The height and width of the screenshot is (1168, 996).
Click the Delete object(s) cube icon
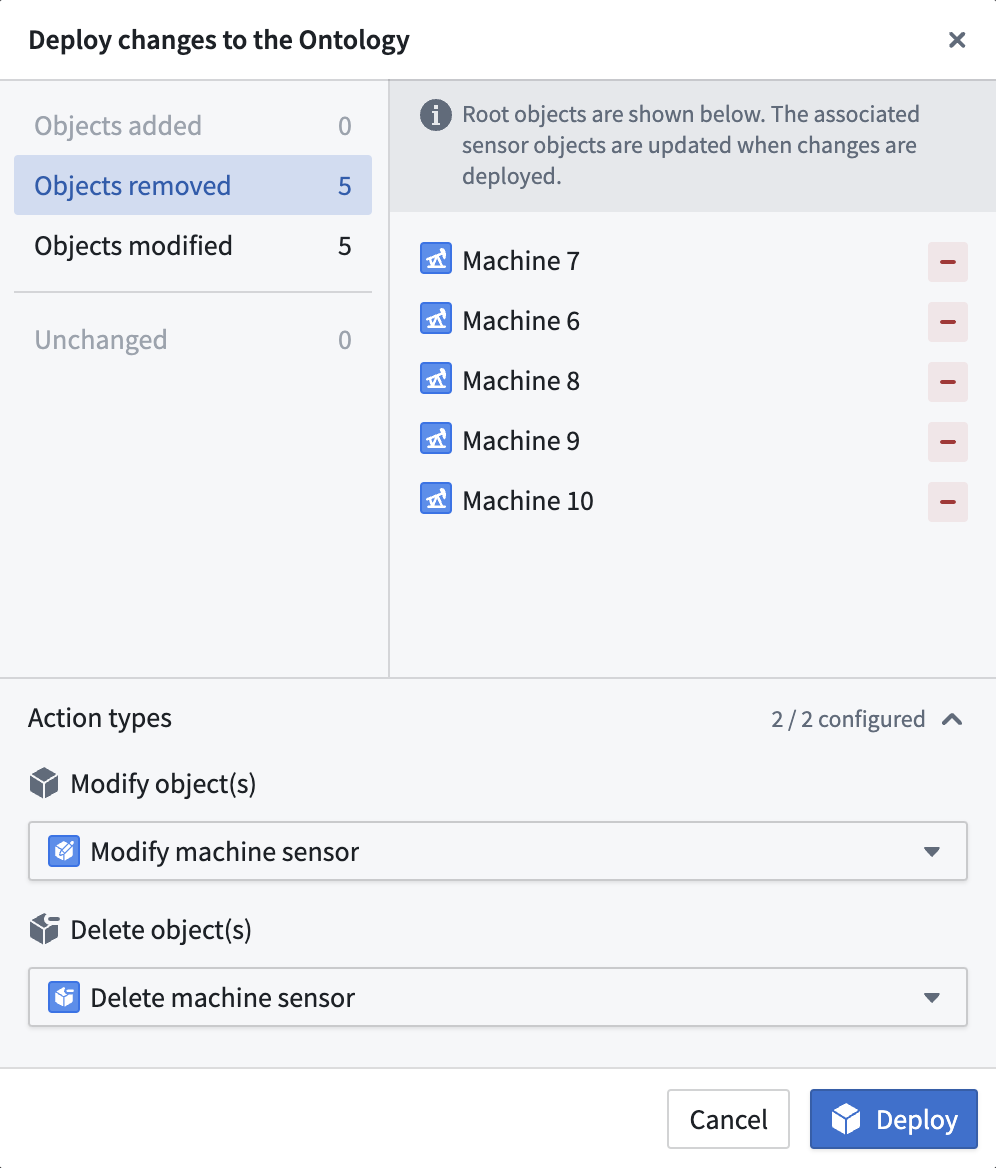[x=45, y=929]
